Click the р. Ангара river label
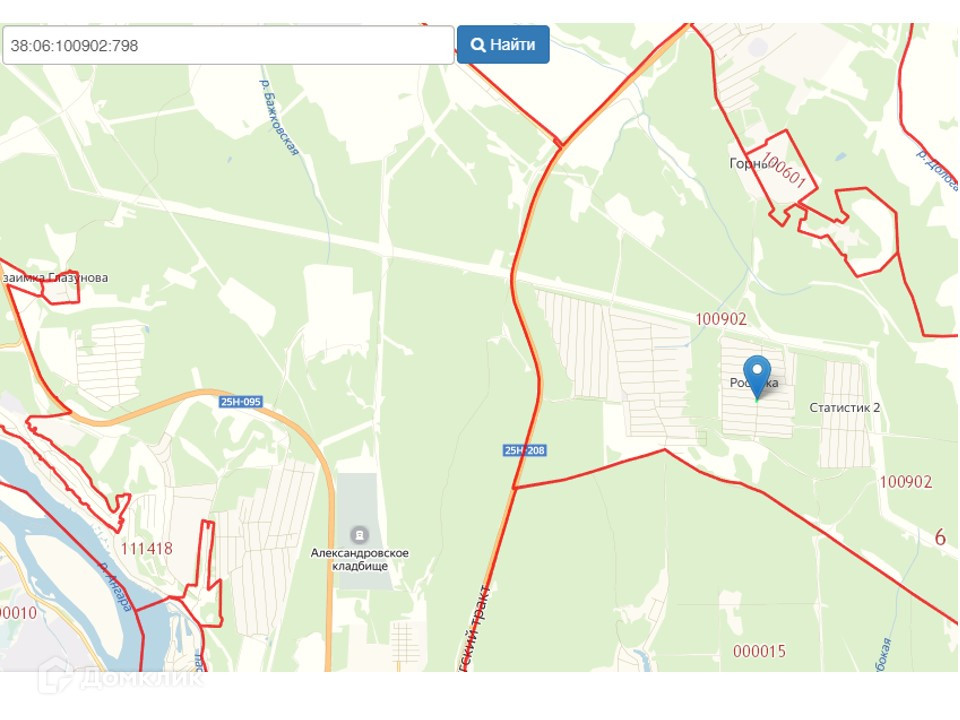The height and width of the screenshot is (720, 960). tap(115, 587)
